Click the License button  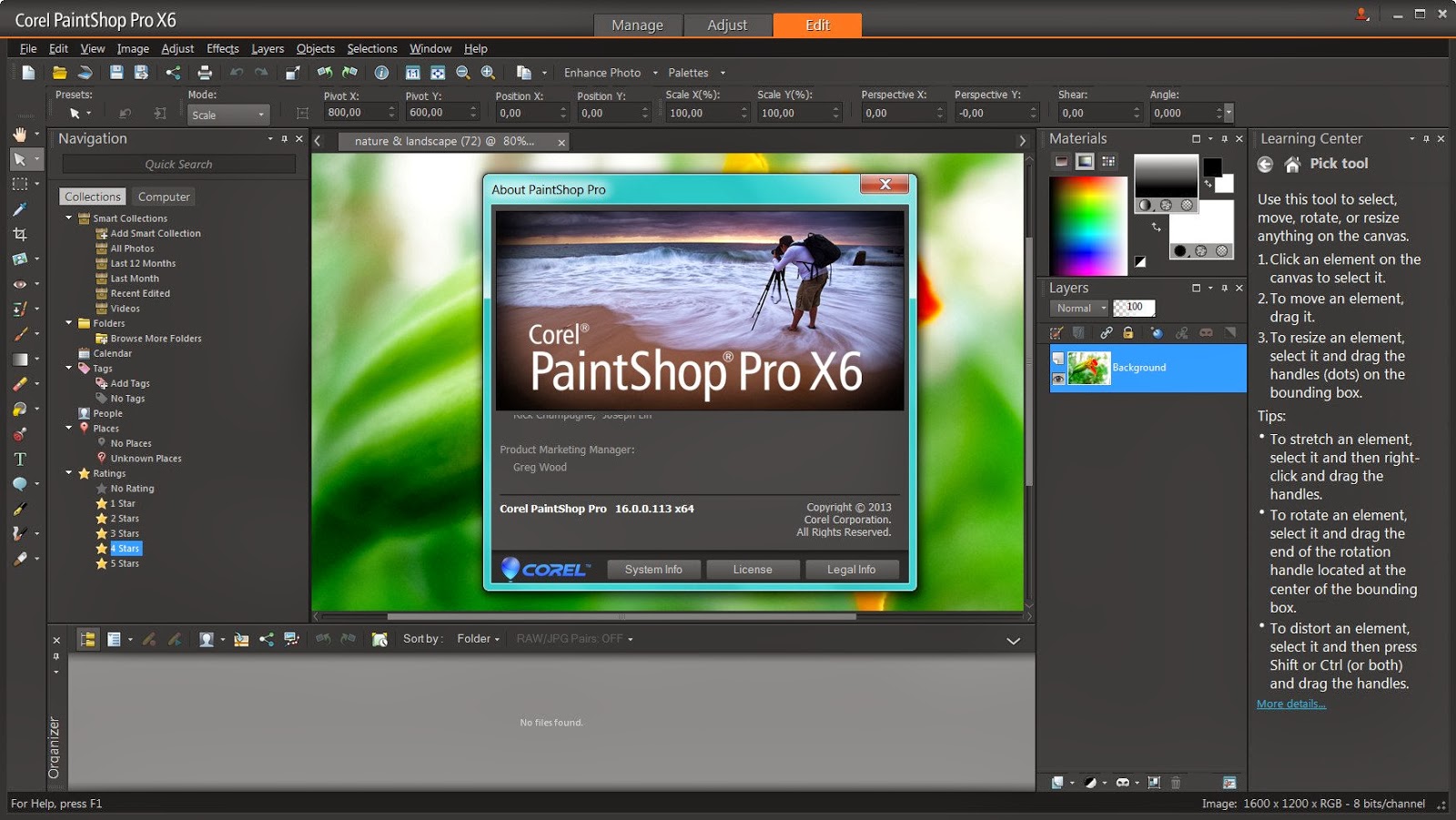[x=753, y=570]
